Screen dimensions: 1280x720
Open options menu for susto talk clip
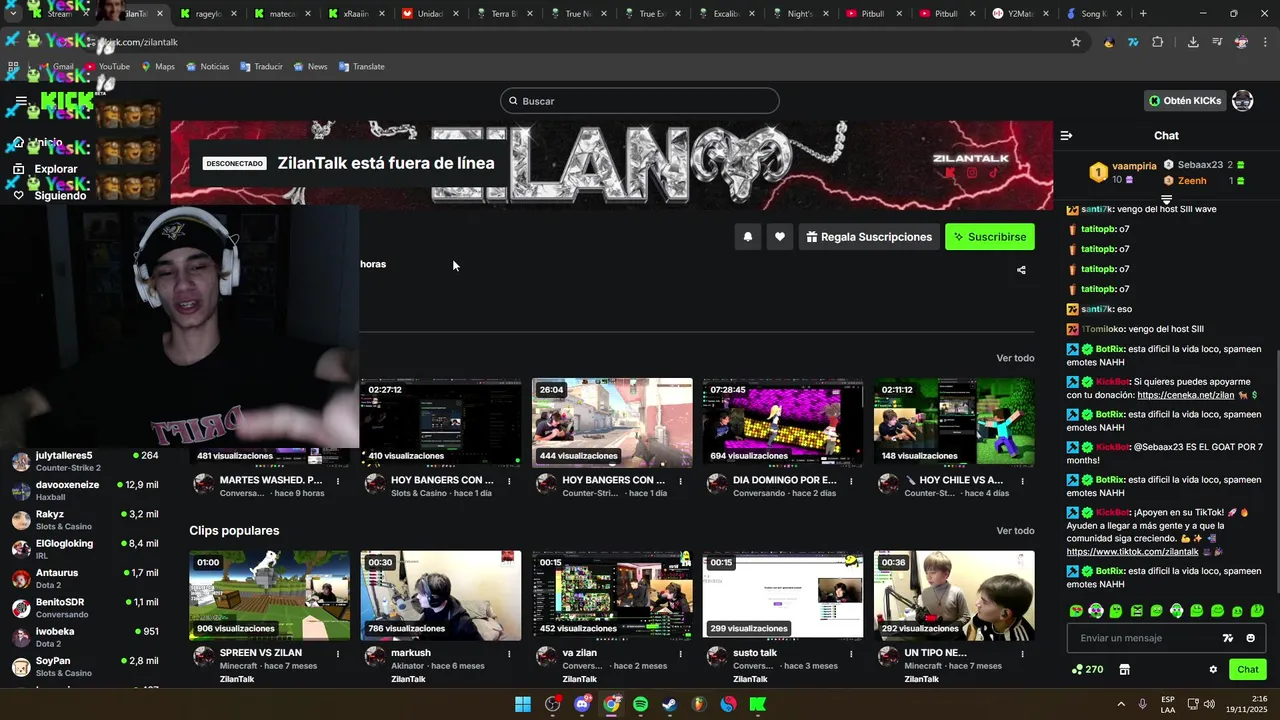click(x=851, y=654)
